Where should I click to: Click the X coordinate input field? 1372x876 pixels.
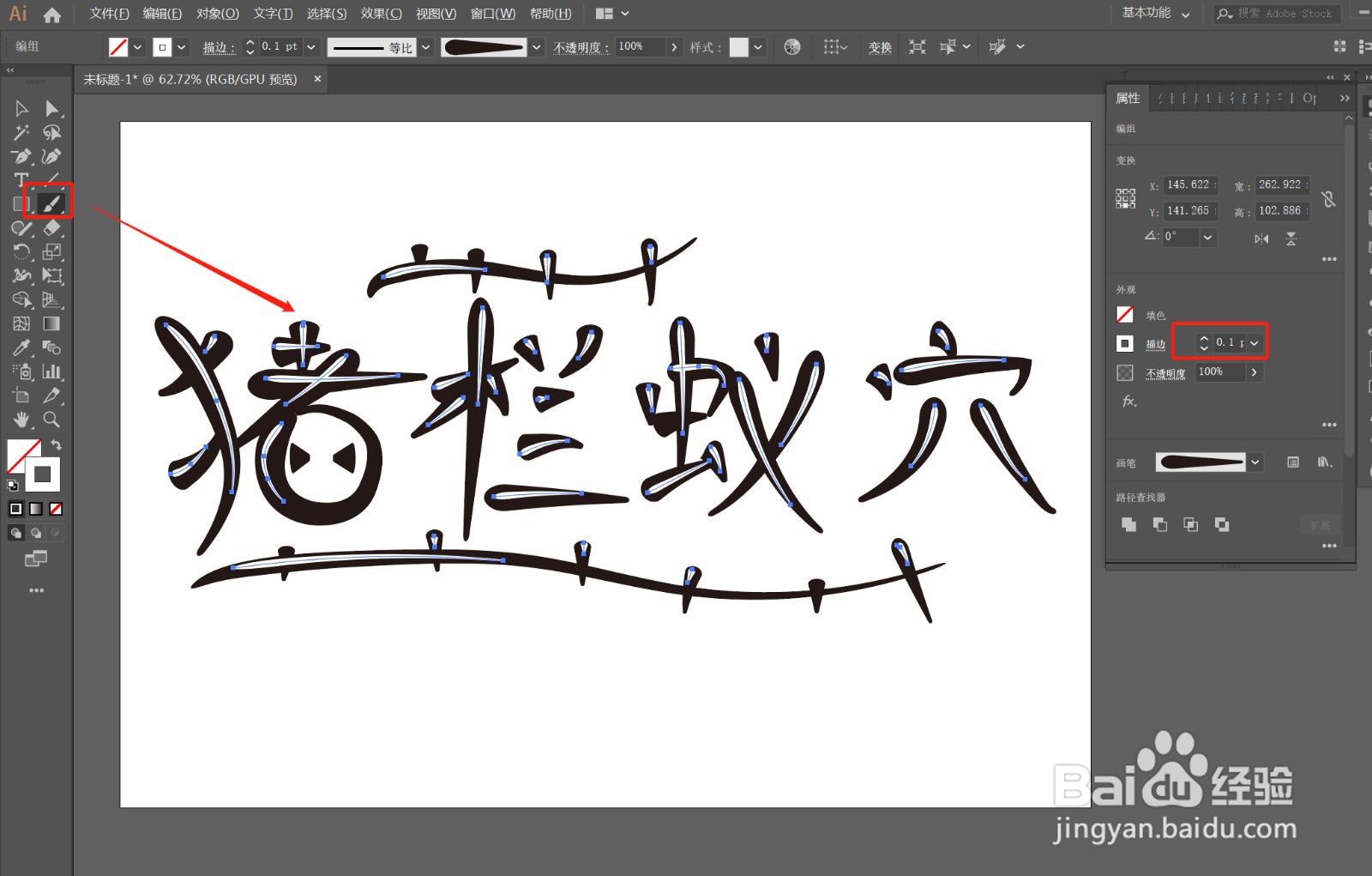1189,186
